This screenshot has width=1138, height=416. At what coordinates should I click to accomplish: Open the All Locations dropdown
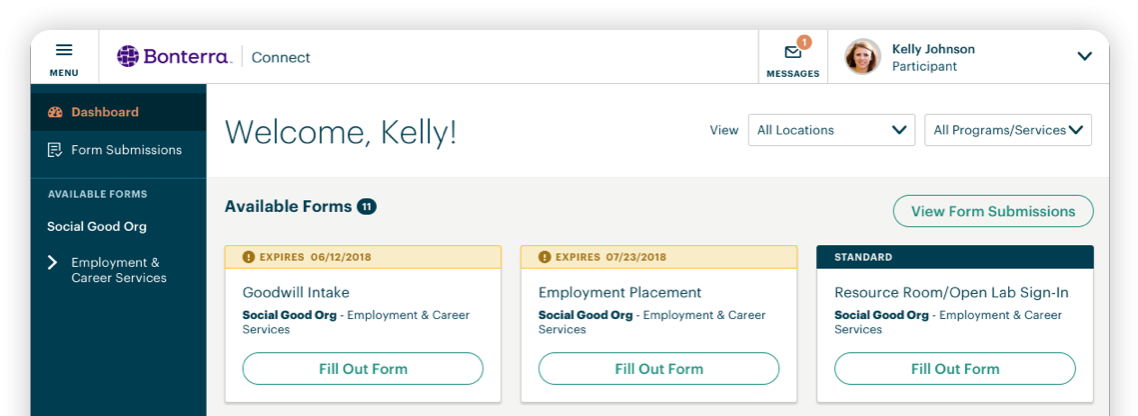coord(831,130)
